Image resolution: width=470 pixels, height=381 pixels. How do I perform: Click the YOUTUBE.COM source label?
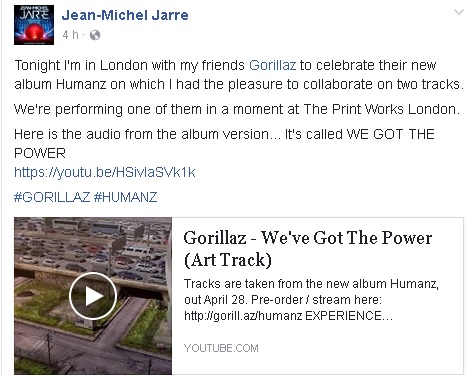[221, 348]
